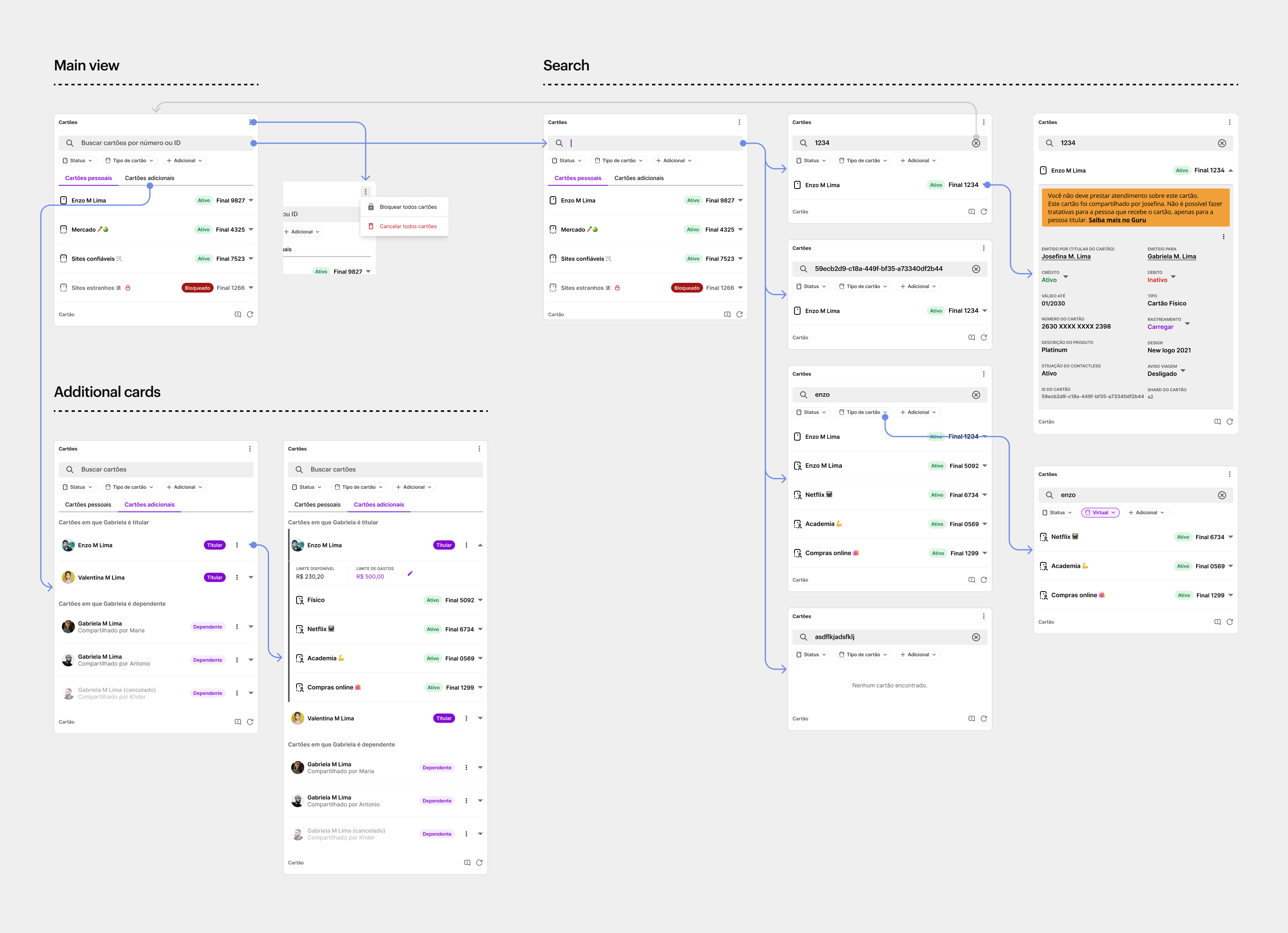Click the red lock icon on Sites estranhos

point(128,288)
